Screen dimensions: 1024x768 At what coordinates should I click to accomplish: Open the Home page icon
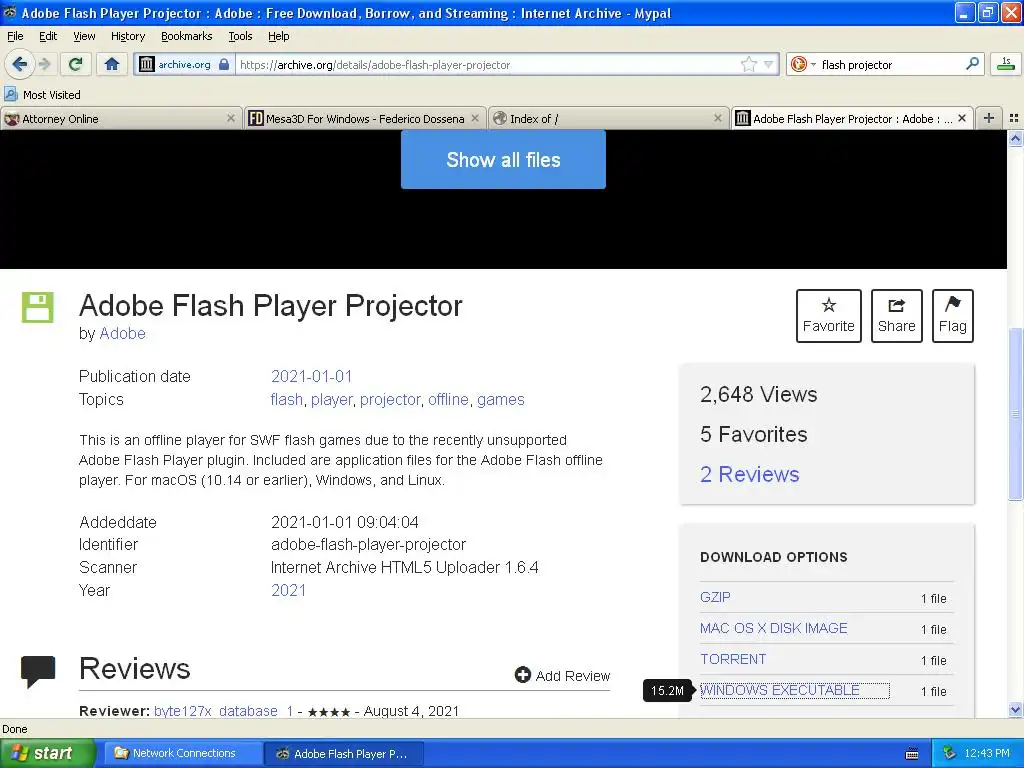tap(112, 64)
